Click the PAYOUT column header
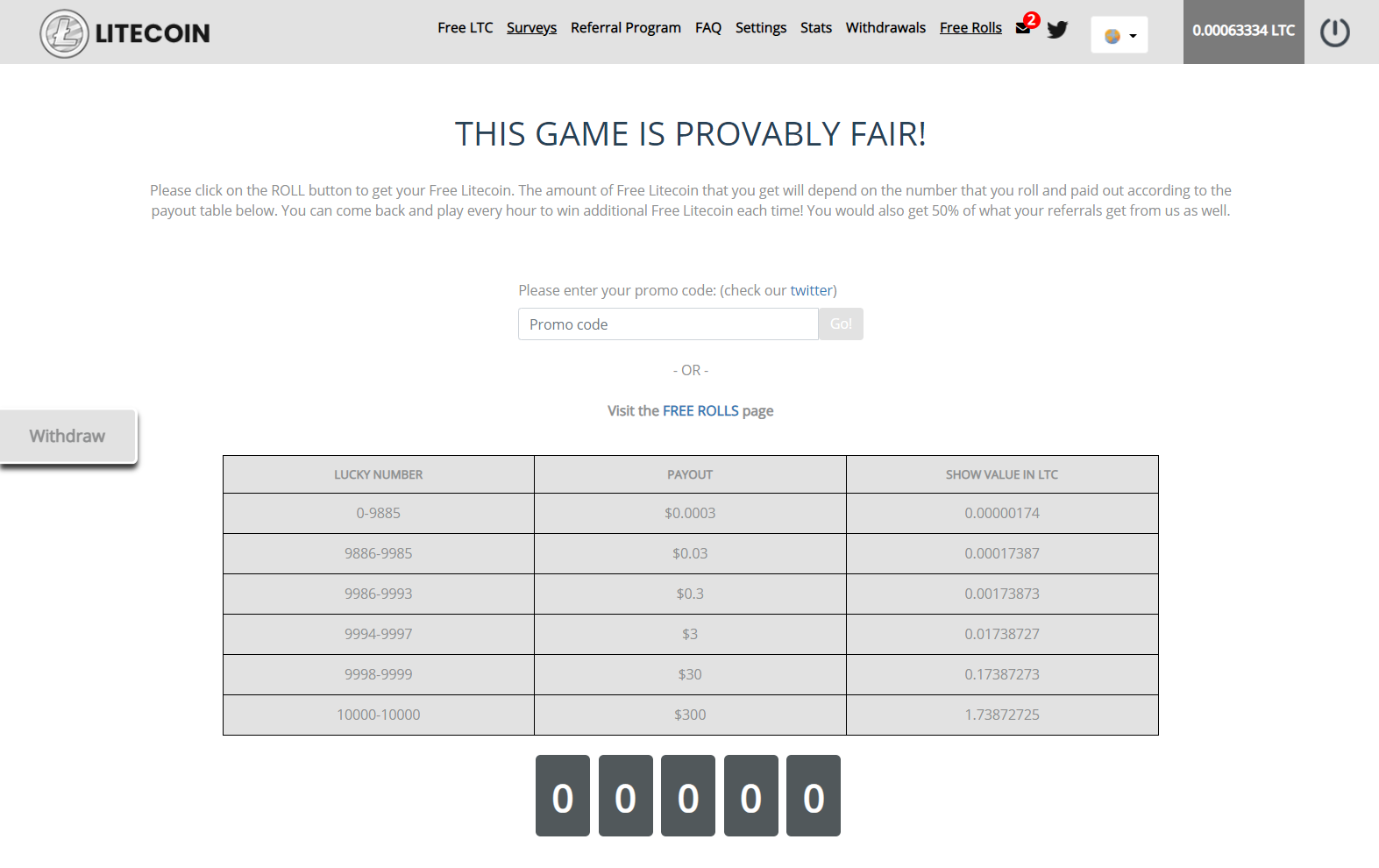1379x868 pixels. coord(690,474)
